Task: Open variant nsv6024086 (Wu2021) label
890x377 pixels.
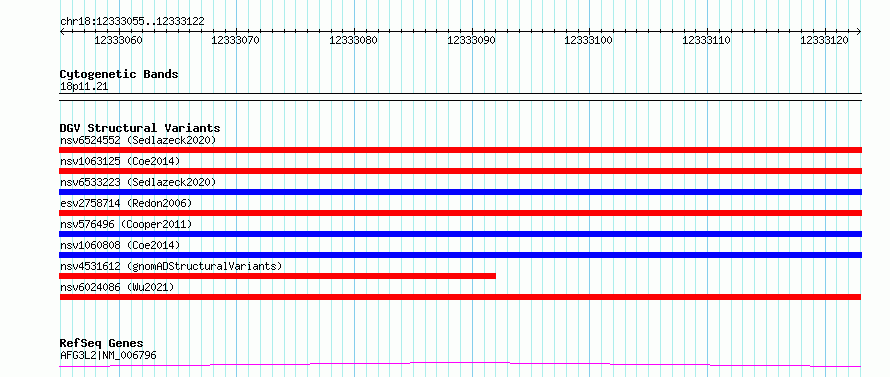Action: [117, 287]
